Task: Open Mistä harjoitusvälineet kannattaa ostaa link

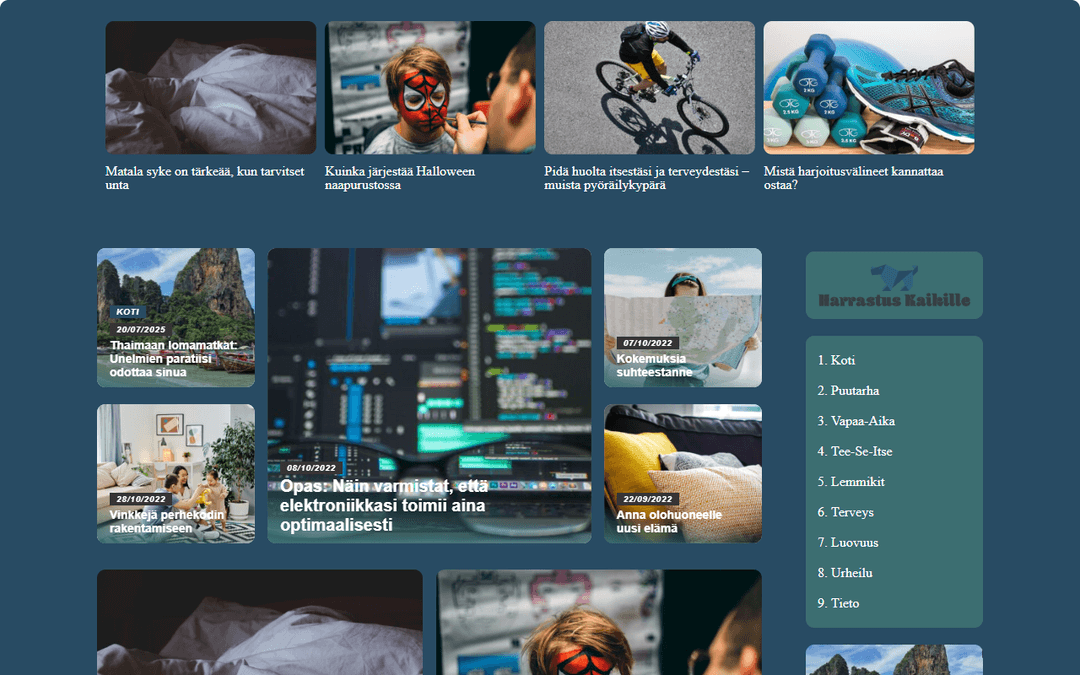Action: pos(853,178)
